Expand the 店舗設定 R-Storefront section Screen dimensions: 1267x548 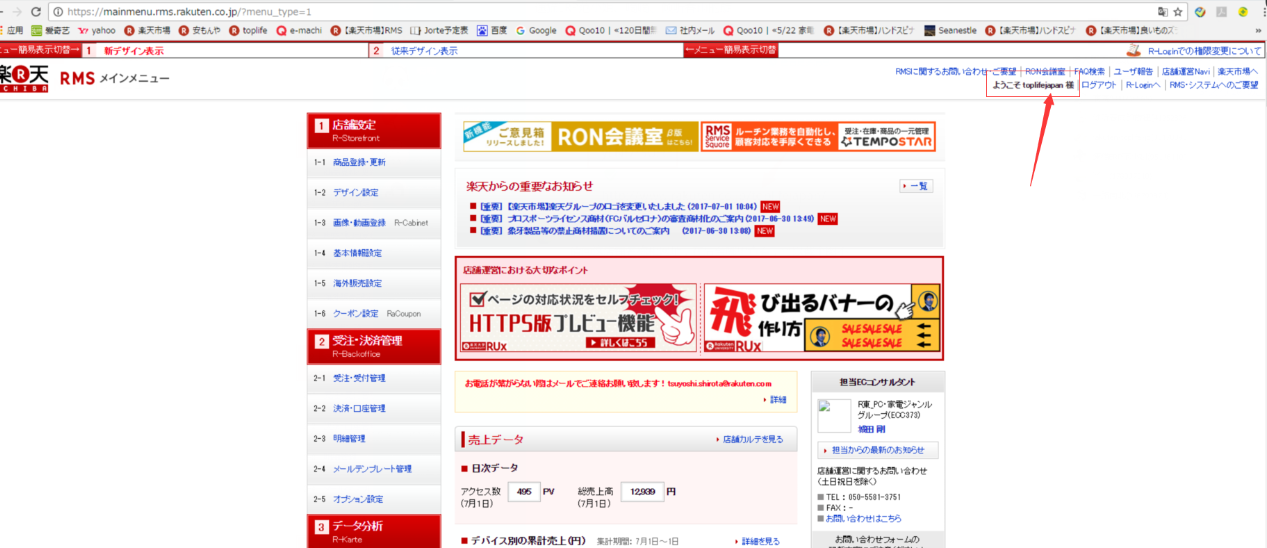pyautogui.click(x=373, y=130)
